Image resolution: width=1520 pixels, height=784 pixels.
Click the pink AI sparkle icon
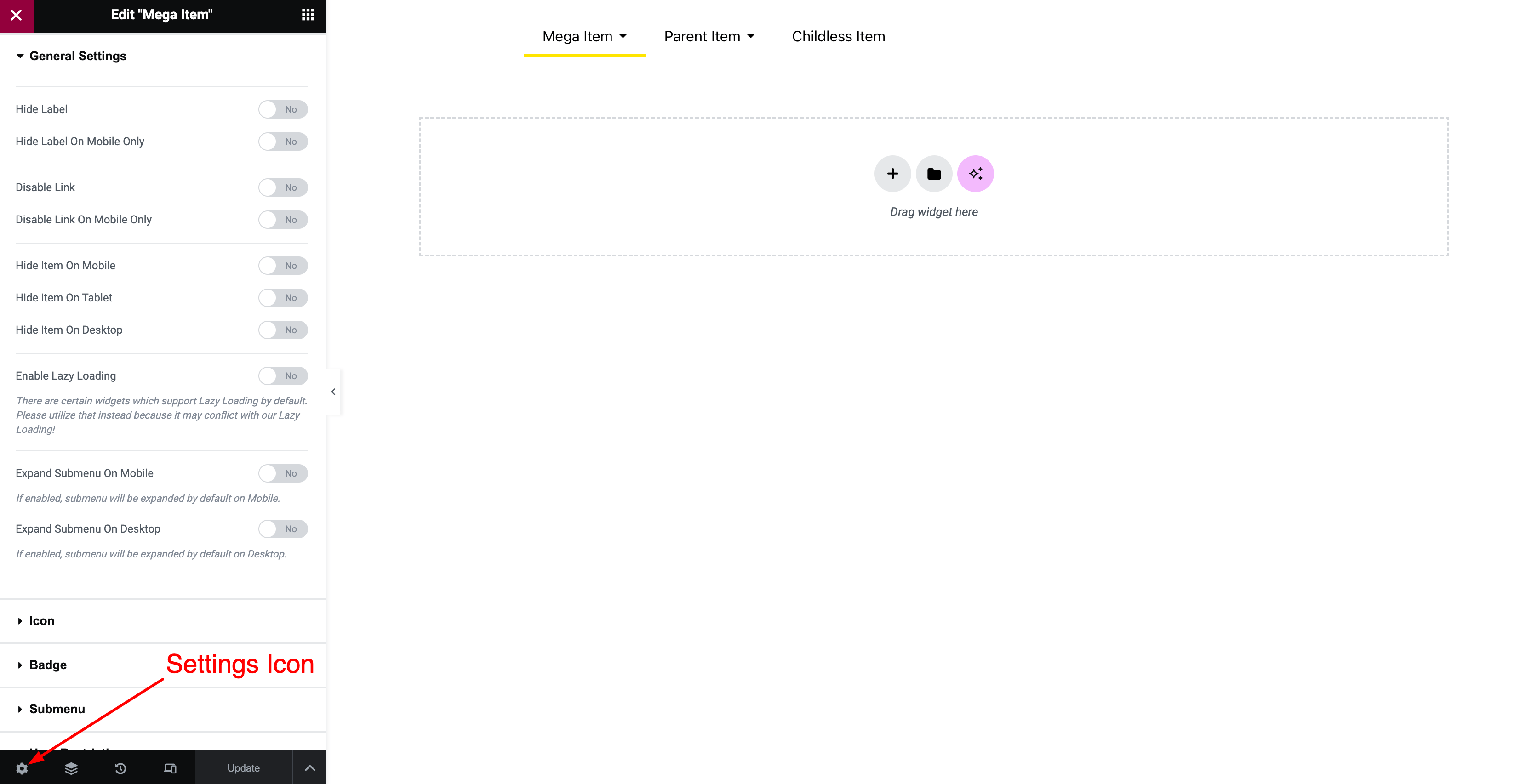click(x=975, y=174)
